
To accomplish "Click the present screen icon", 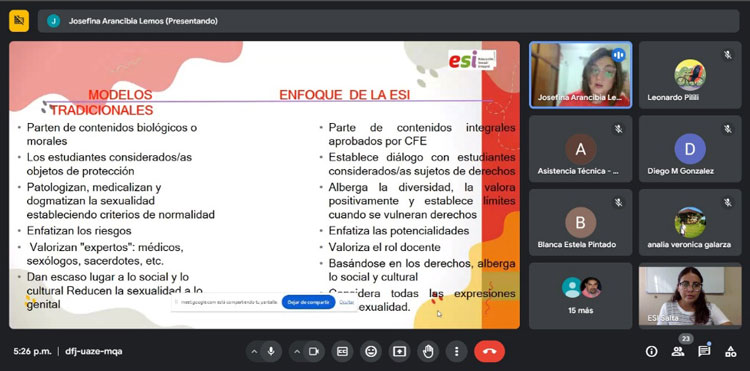I will click(x=399, y=352).
